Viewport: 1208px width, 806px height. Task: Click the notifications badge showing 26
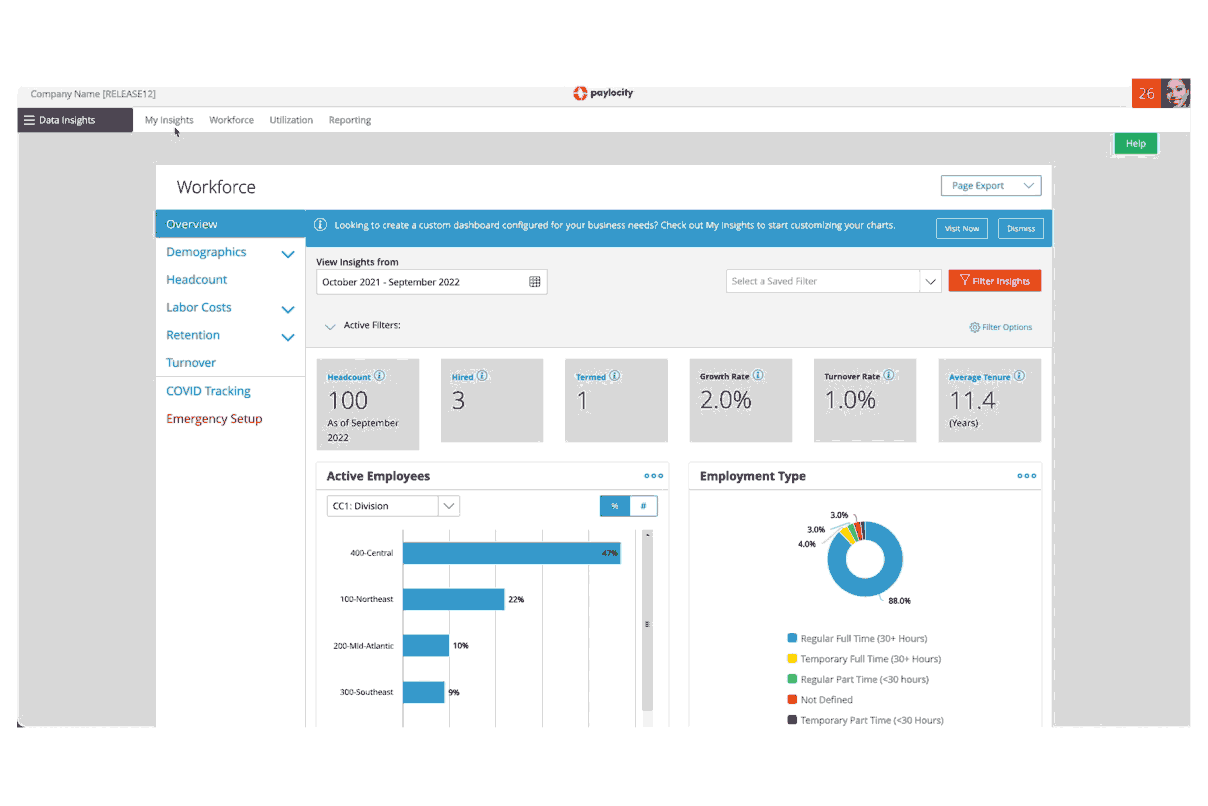click(x=1146, y=93)
